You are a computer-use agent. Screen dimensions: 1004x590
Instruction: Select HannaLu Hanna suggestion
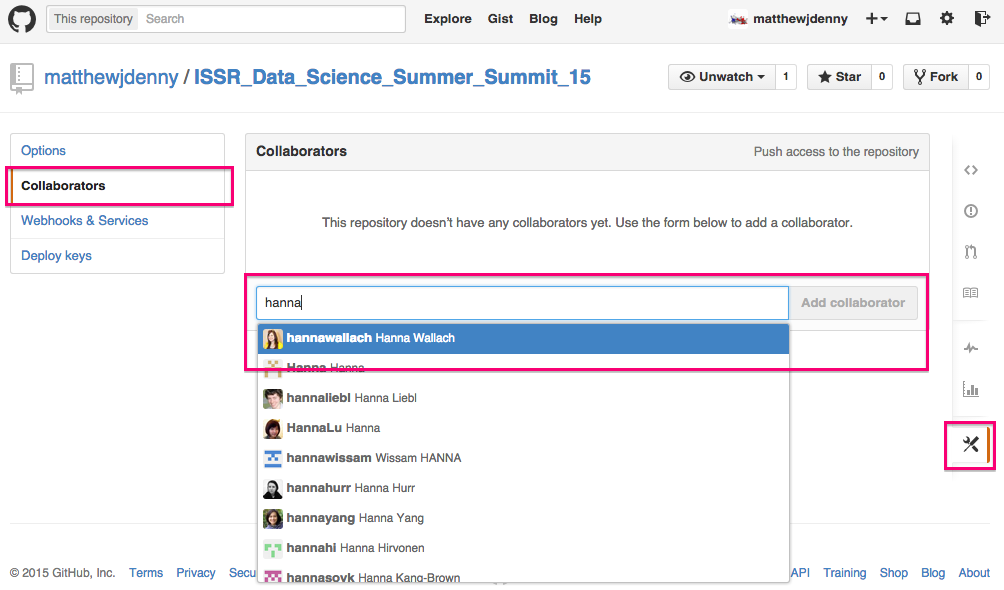pos(523,429)
